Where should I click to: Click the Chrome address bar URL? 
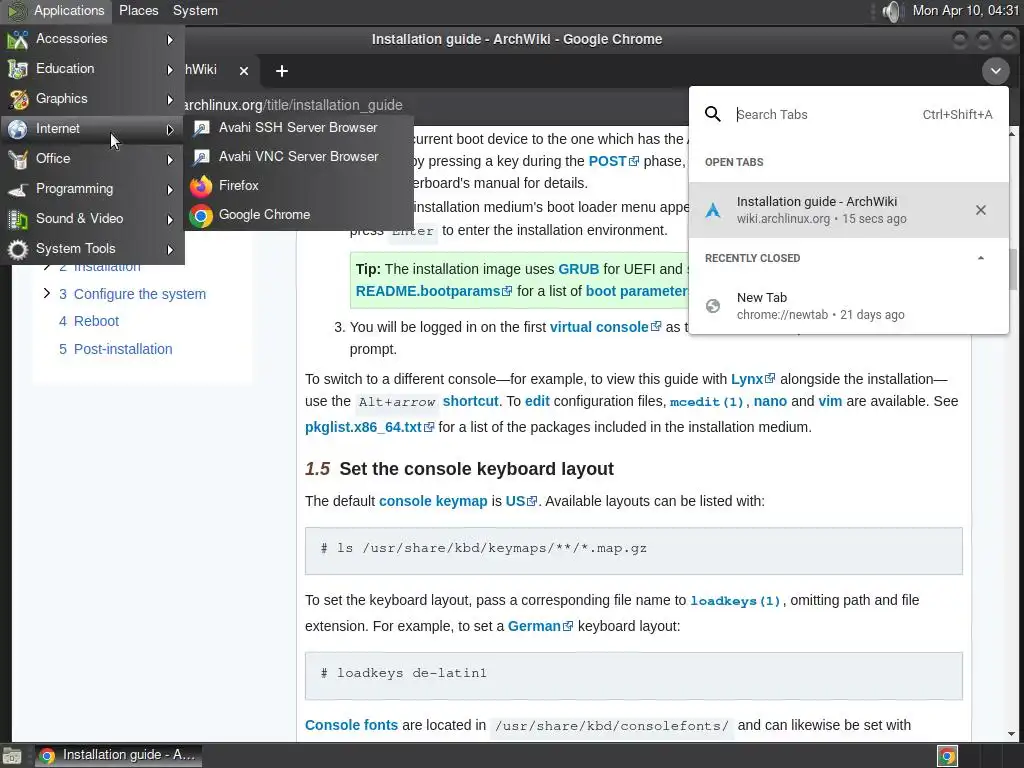(293, 105)
